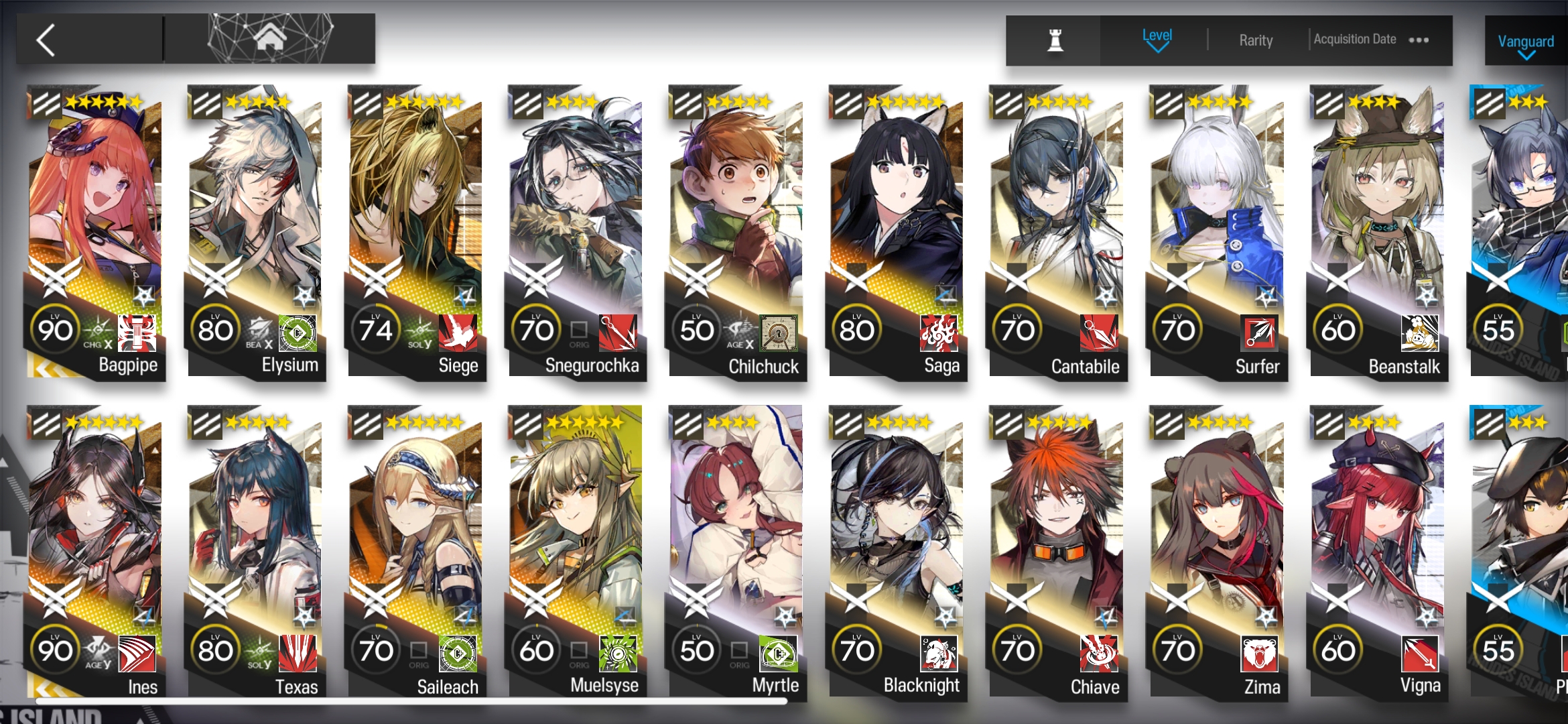This screenshot has width=1568, height=724.
Task: Click Bagpipe's skill icon
Action: [x=137, y=333]
